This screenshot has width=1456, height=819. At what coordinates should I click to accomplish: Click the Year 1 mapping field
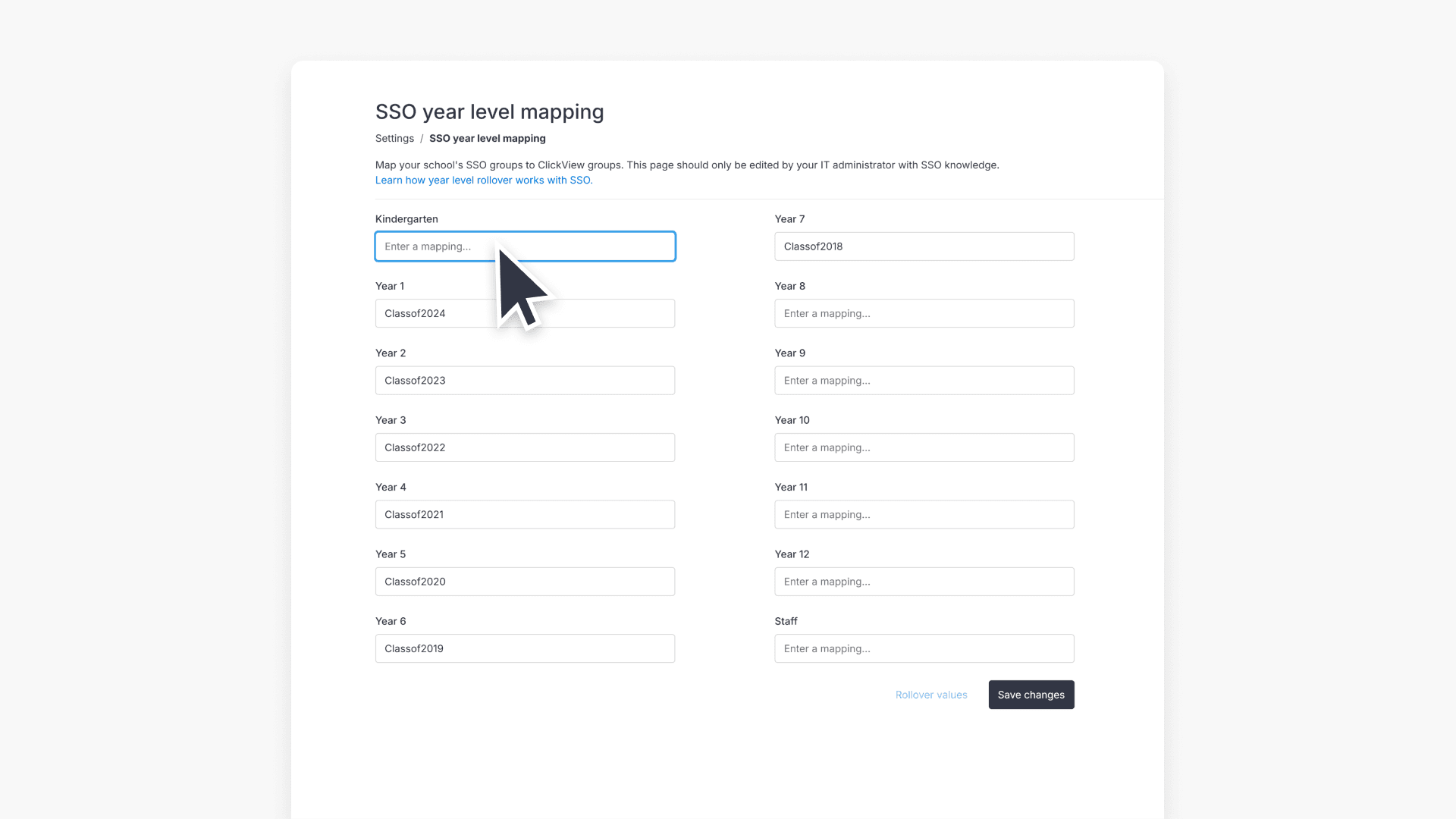pyautogui.click(x=440, y=313)
